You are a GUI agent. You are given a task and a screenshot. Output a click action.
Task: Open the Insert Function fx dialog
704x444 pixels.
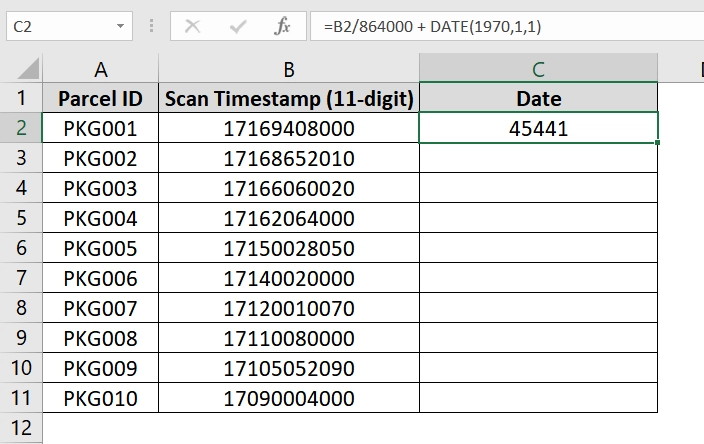[x=282, y=26]
